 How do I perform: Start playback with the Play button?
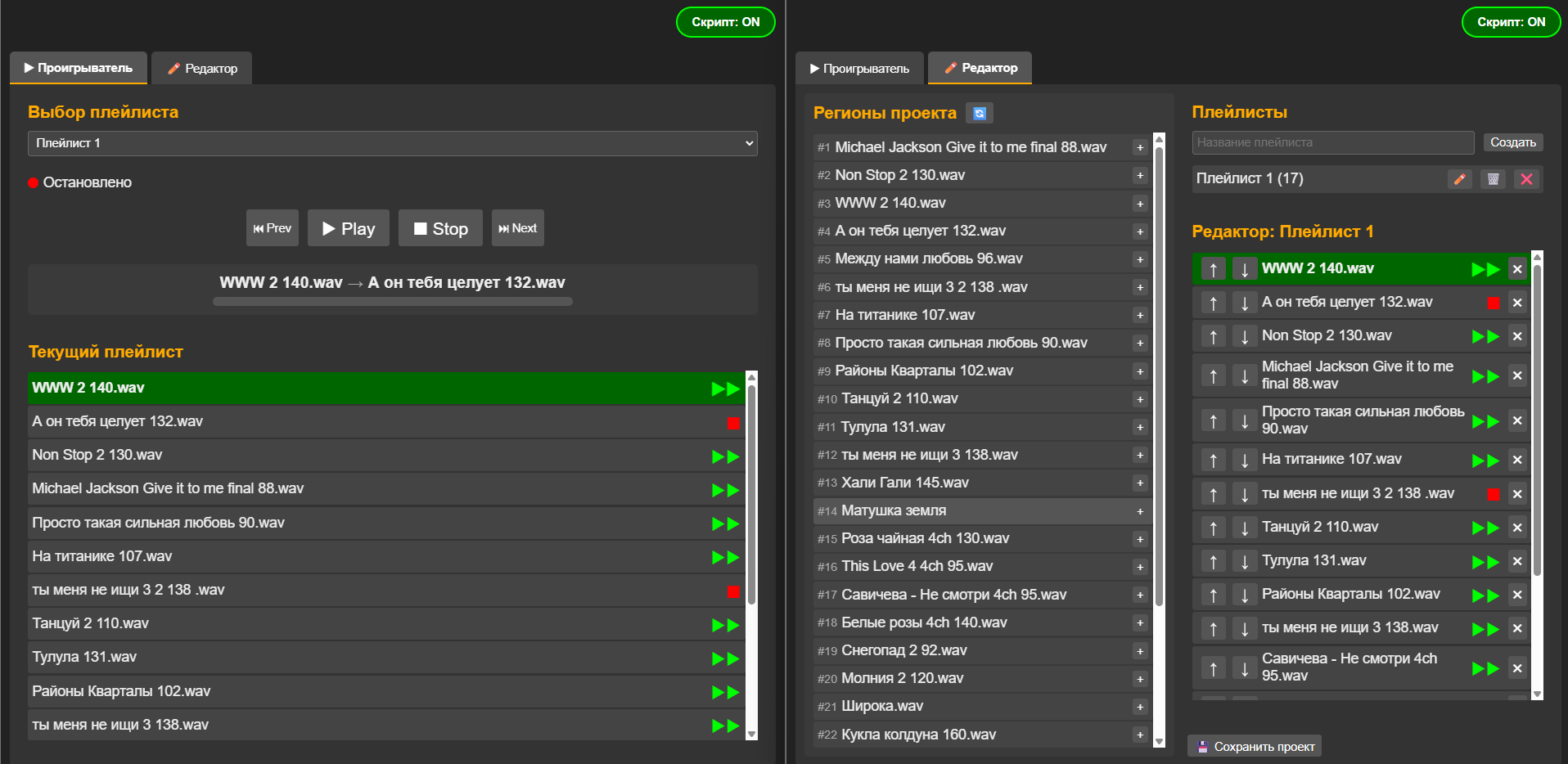349,228
